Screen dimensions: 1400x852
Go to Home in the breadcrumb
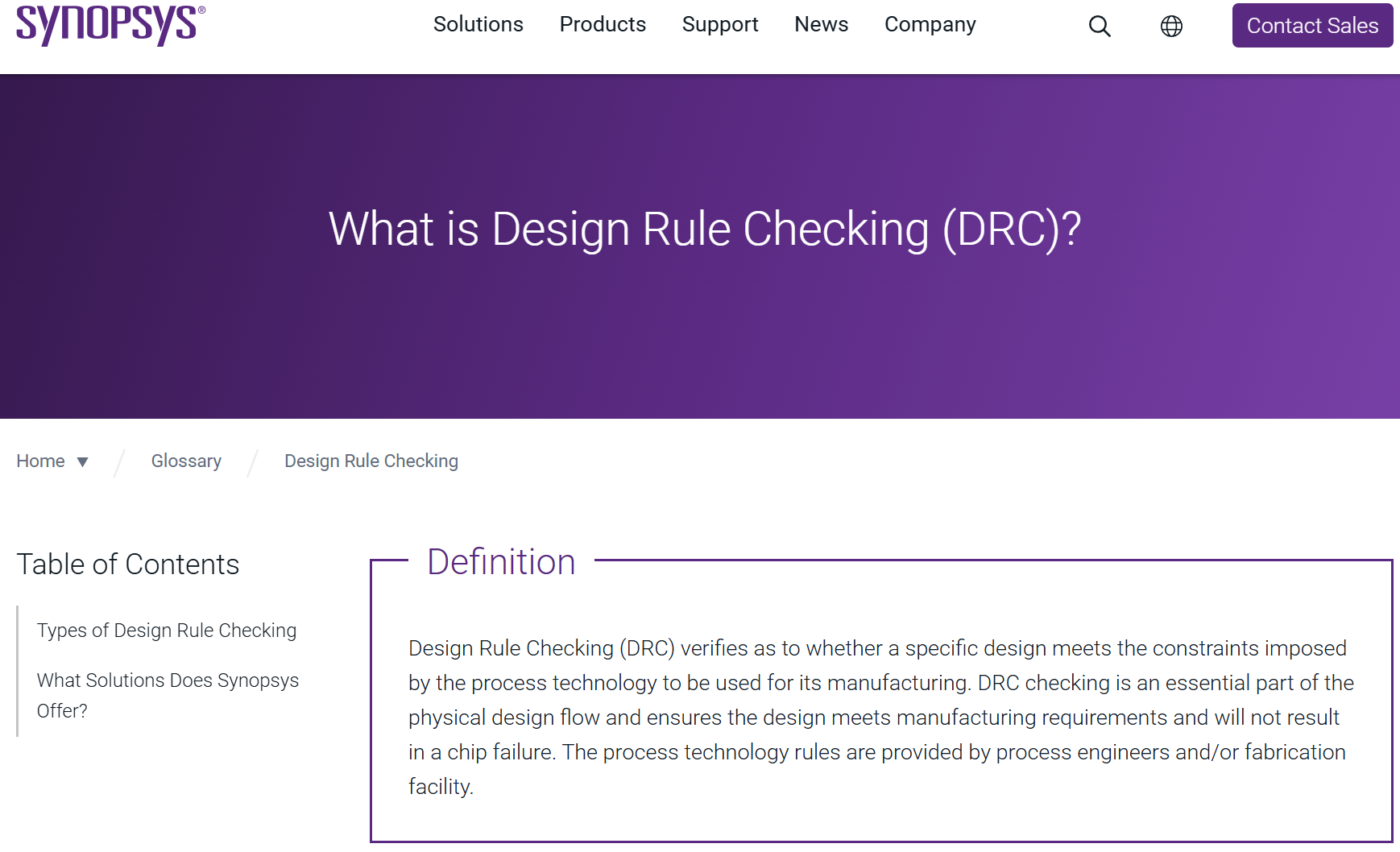[40, 461]
